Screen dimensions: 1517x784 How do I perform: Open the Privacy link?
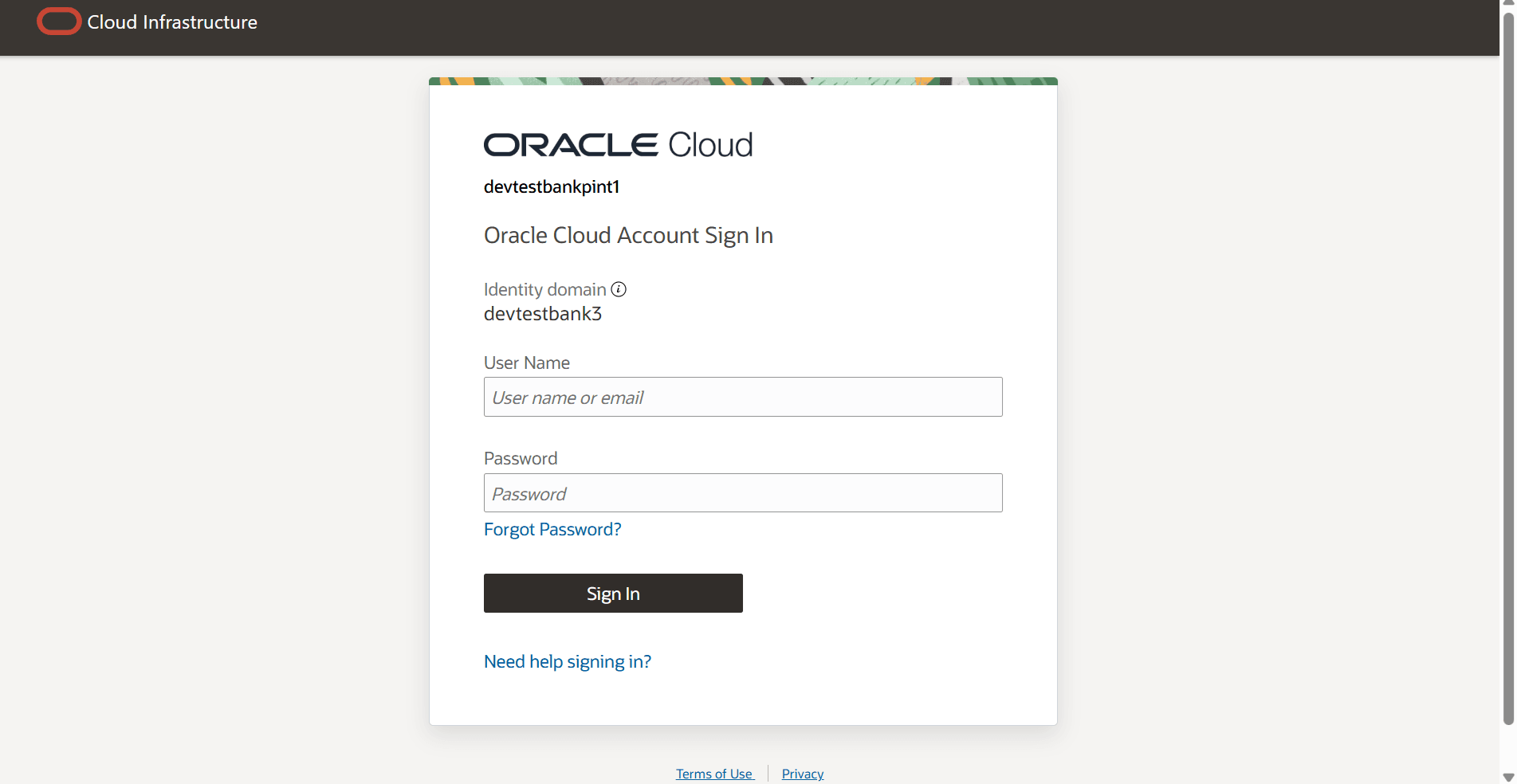coord(803,774)
